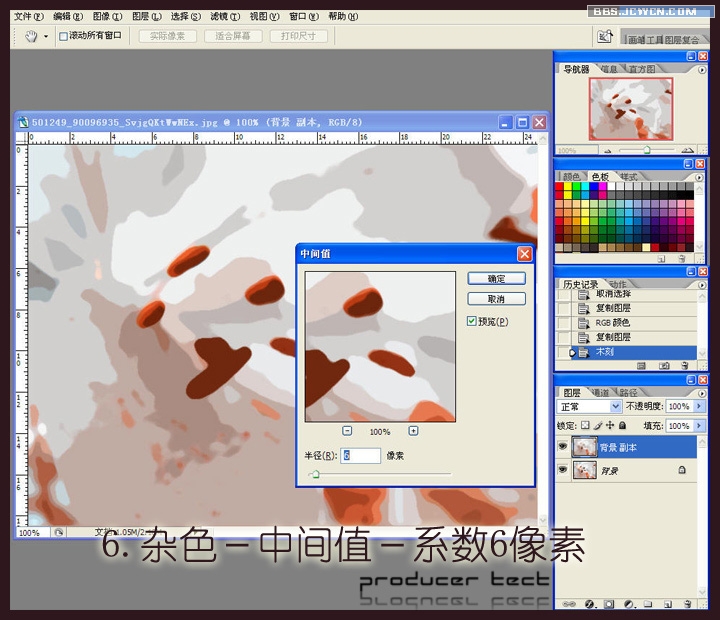
Task: Click the Navigator zoom percentage field
Action: tap(577, 150)
